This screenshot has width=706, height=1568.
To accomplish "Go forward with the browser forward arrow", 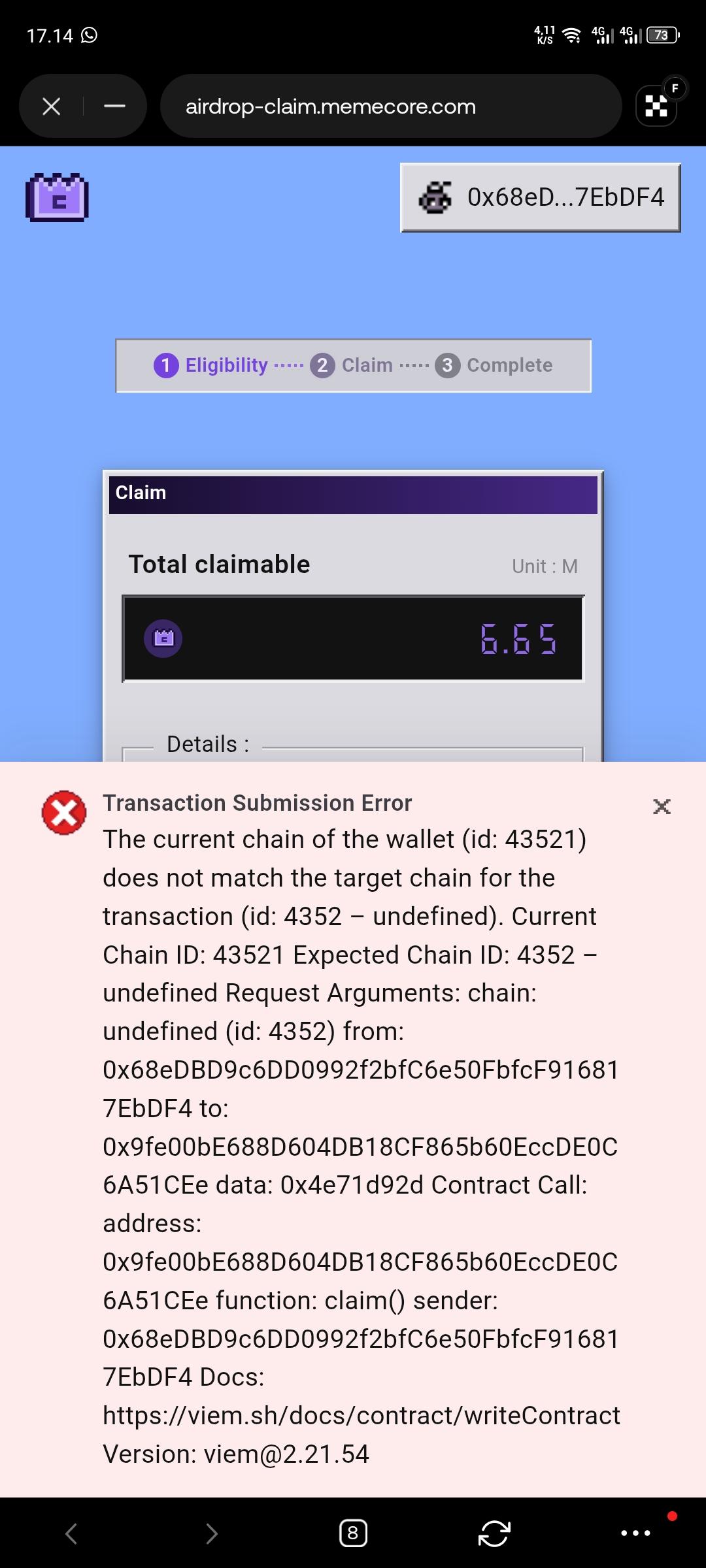I will 212,1533.
